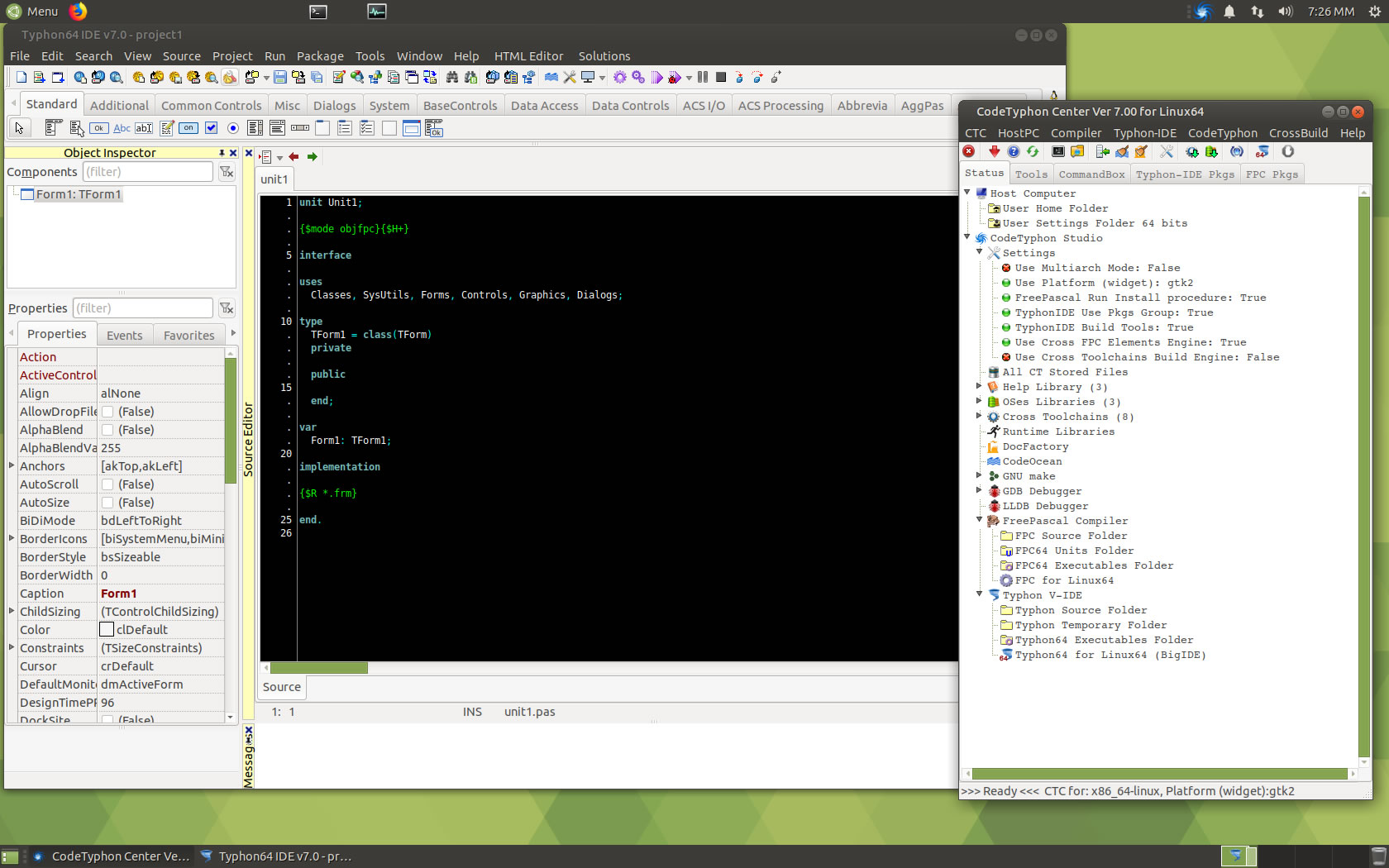1389x868 pixels.
Task: Select the TLabel 'Abc' component icon
Action: pyautogui.click(x=122, y=128)
